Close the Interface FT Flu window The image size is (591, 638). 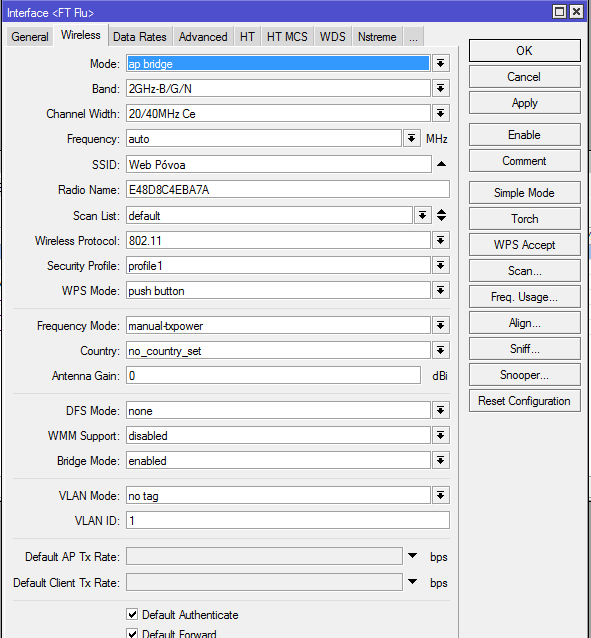coord(576,11)
